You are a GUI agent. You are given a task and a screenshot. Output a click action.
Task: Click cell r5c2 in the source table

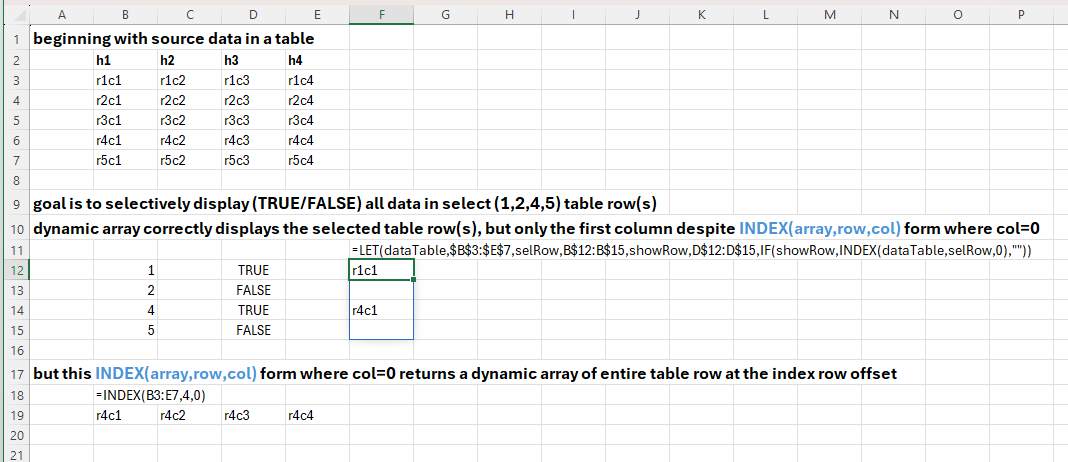[x=190, y=161]
